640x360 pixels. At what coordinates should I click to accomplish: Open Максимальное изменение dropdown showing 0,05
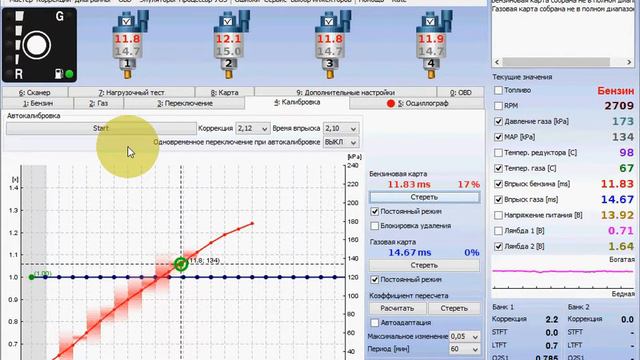[464, 337]
